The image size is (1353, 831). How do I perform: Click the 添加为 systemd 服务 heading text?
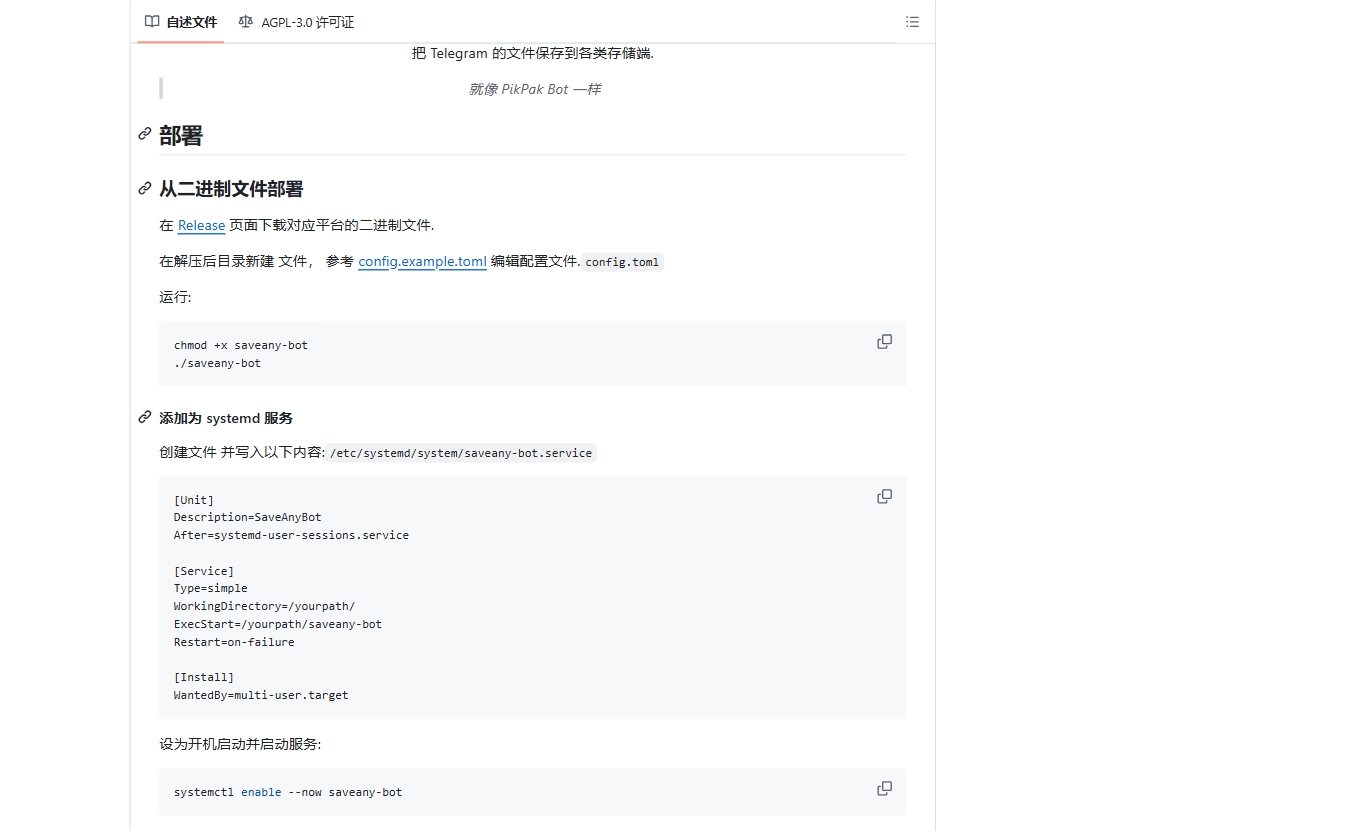[x=226, y=418]
